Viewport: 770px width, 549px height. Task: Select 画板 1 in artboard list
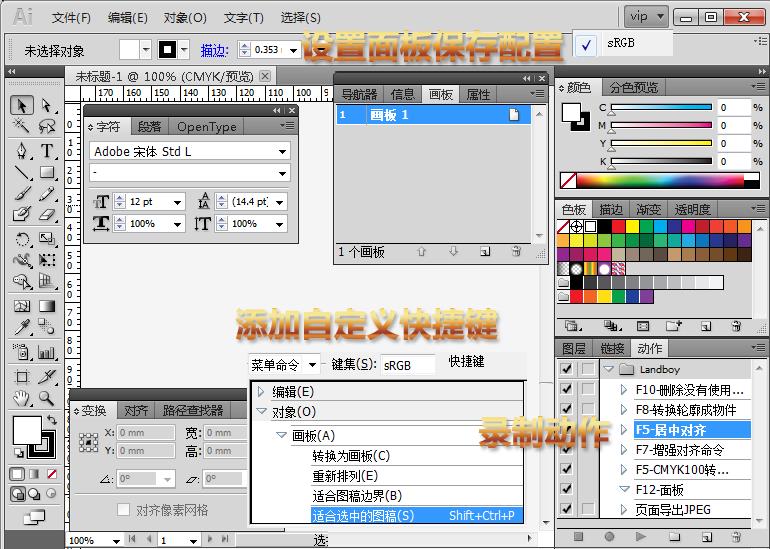tap(433, 115)
